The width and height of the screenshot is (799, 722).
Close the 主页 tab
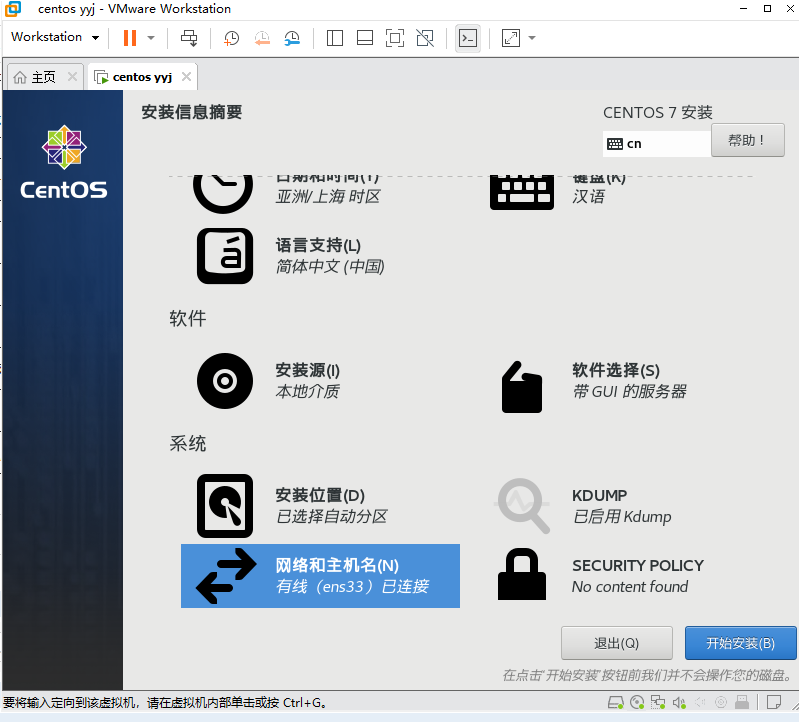click(72, 77)
